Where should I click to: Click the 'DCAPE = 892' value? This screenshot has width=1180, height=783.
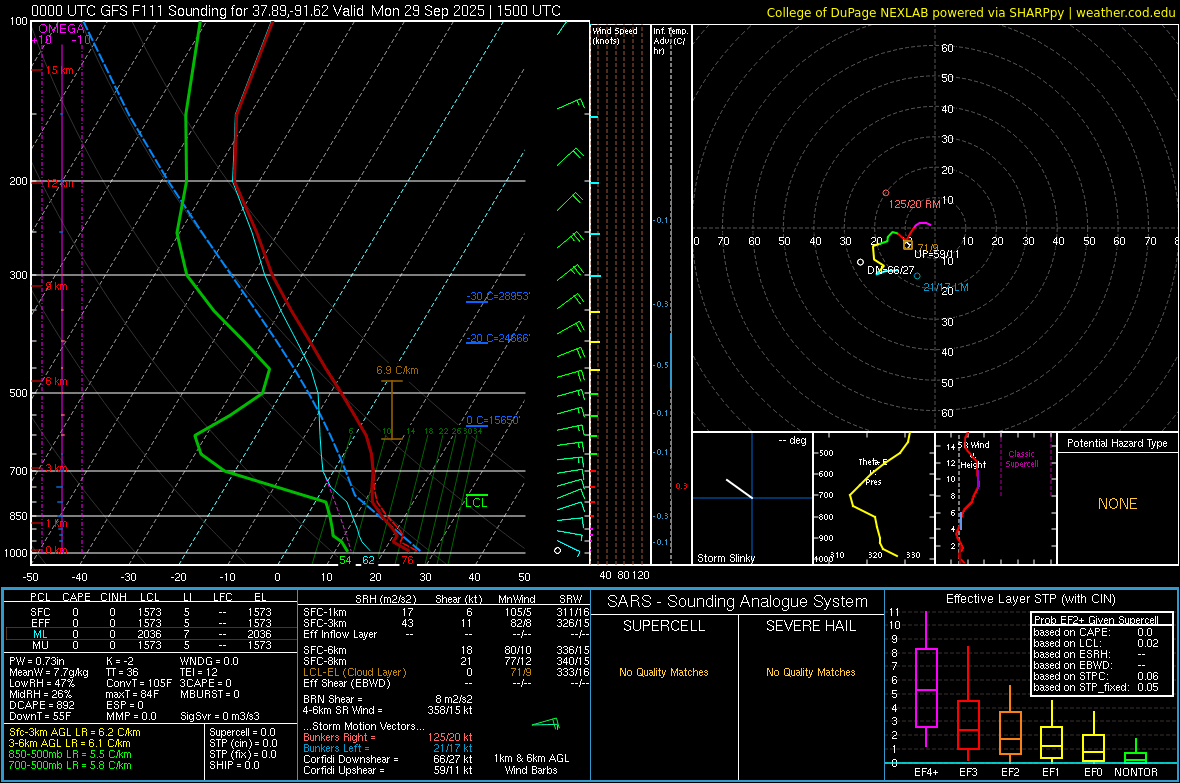click(41, 705)
